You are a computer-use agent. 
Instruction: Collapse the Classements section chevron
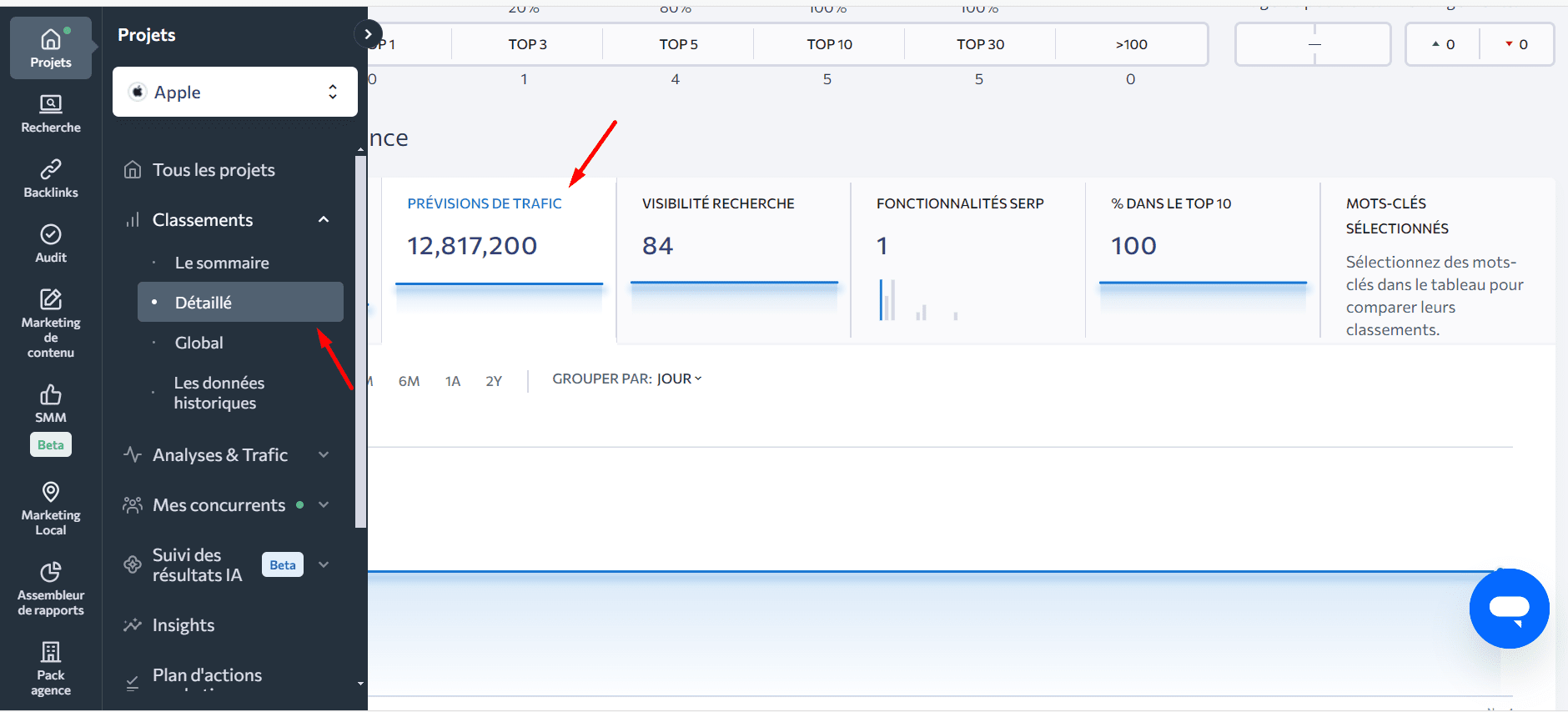(324, 219)
